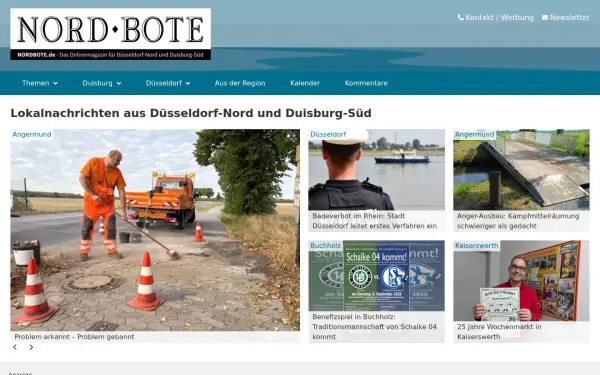Open the Kommentare menu item
The height and width of the screenshot is (375, 600).
[x=366, y=83]
